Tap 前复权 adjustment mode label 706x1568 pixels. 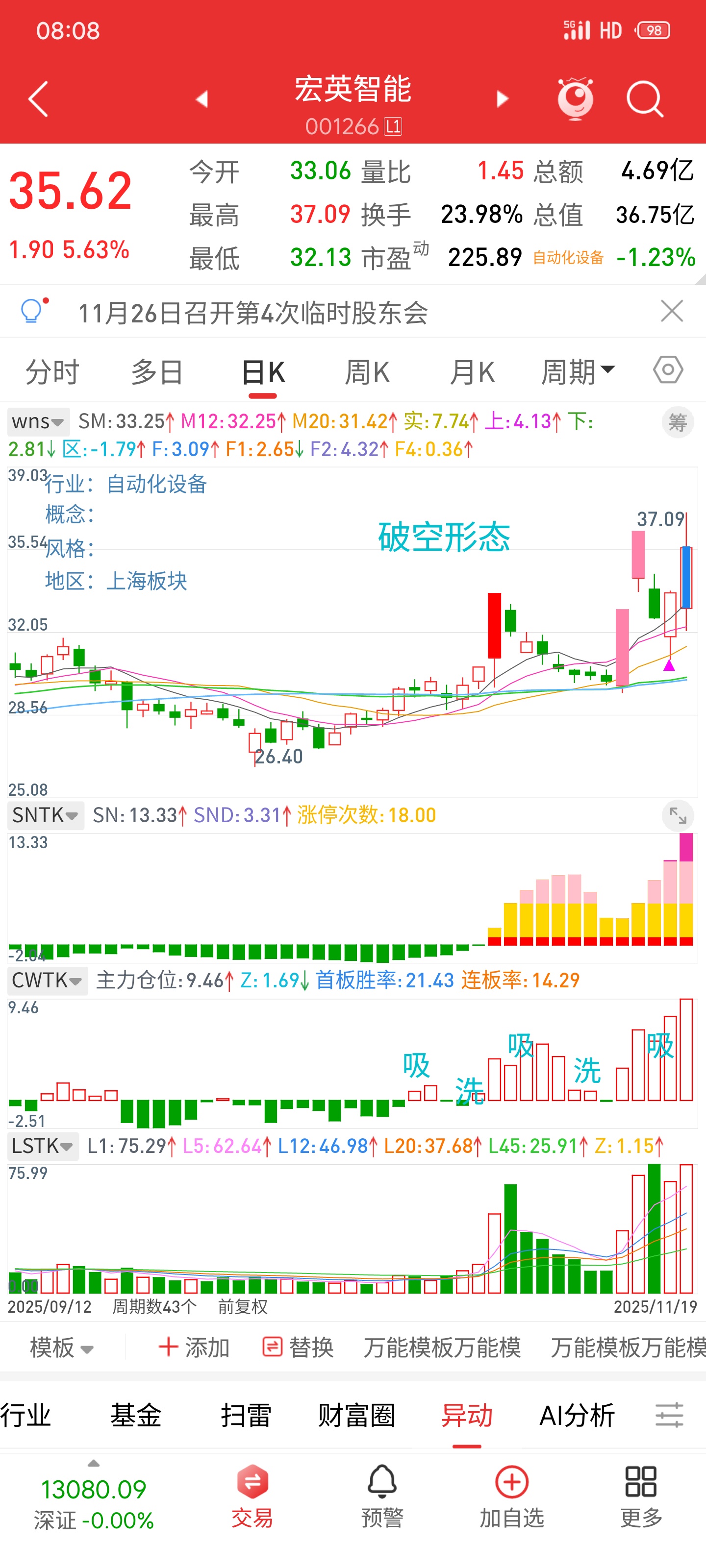tap(242, 1306)
